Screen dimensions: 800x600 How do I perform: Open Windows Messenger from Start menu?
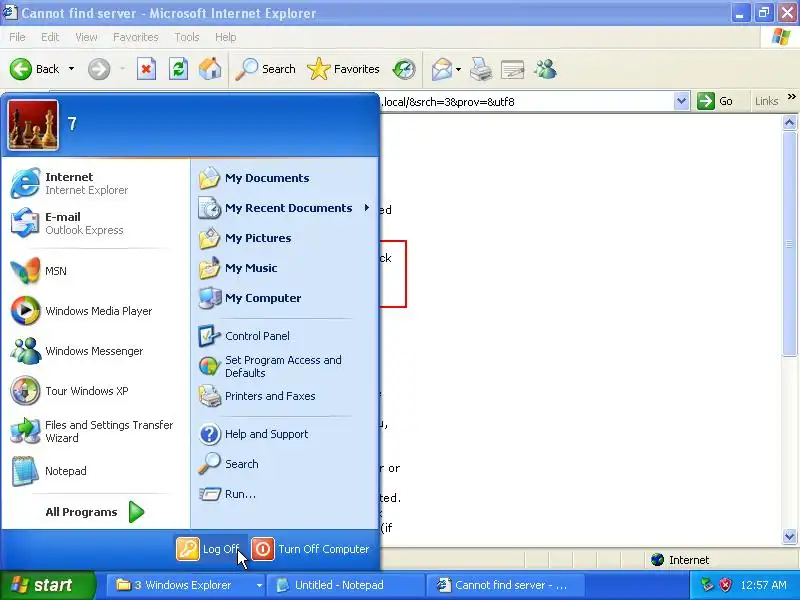[x=95, y=351]
